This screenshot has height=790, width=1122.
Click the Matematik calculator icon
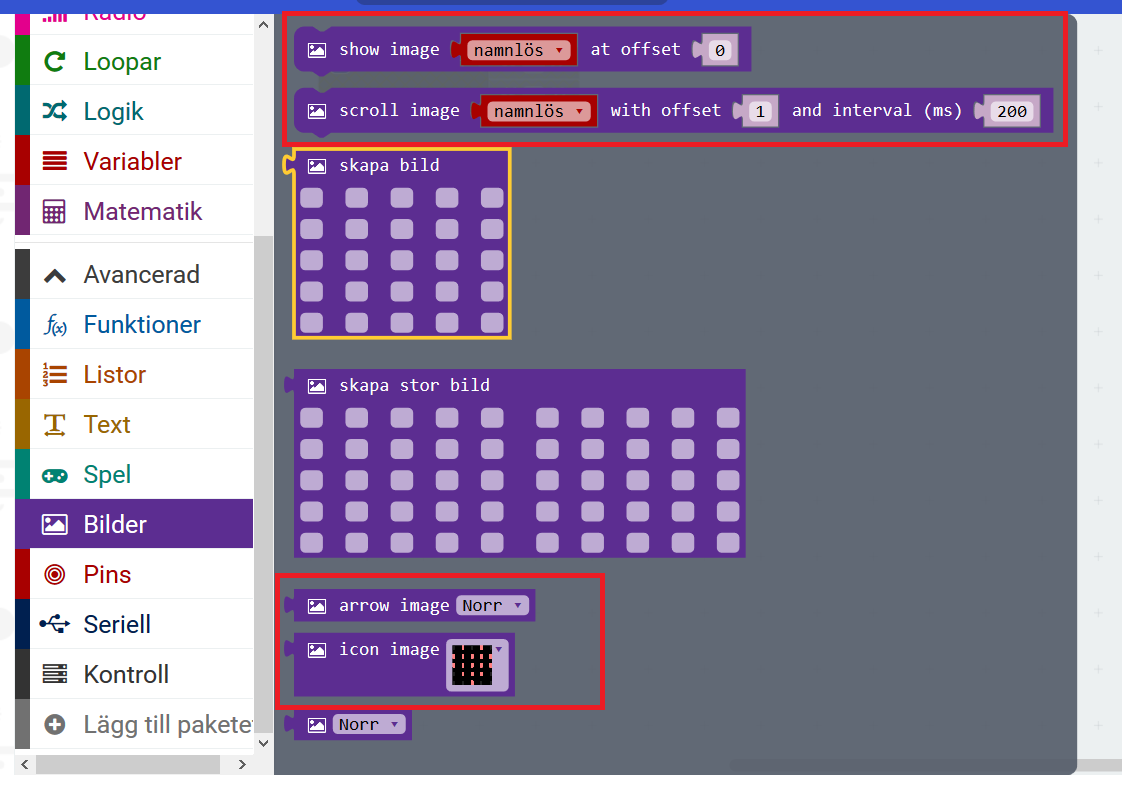click(x=54, y=212)
